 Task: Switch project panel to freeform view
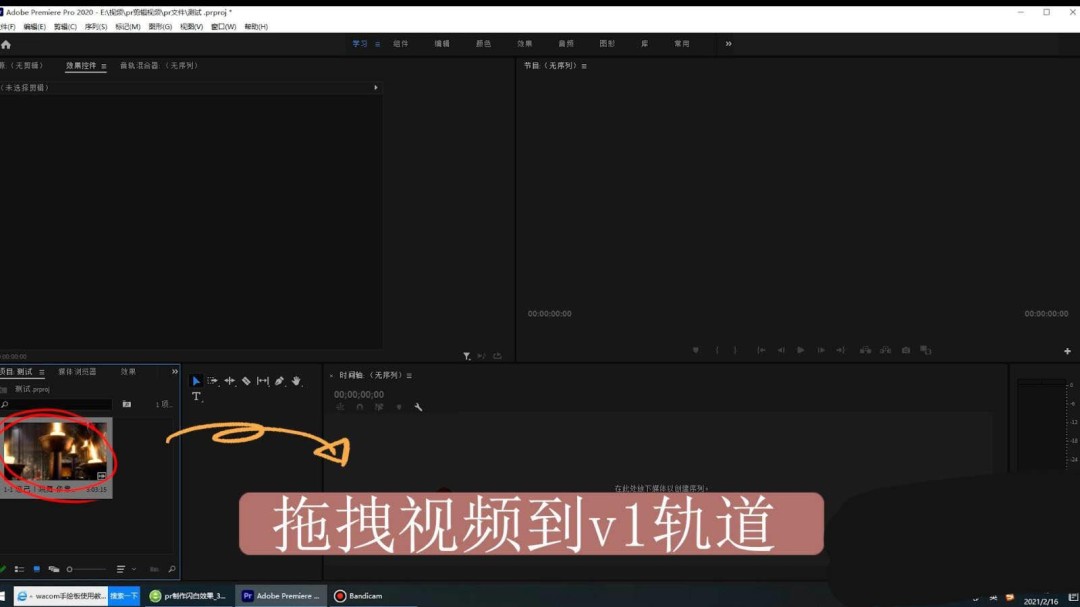point(54,569)
